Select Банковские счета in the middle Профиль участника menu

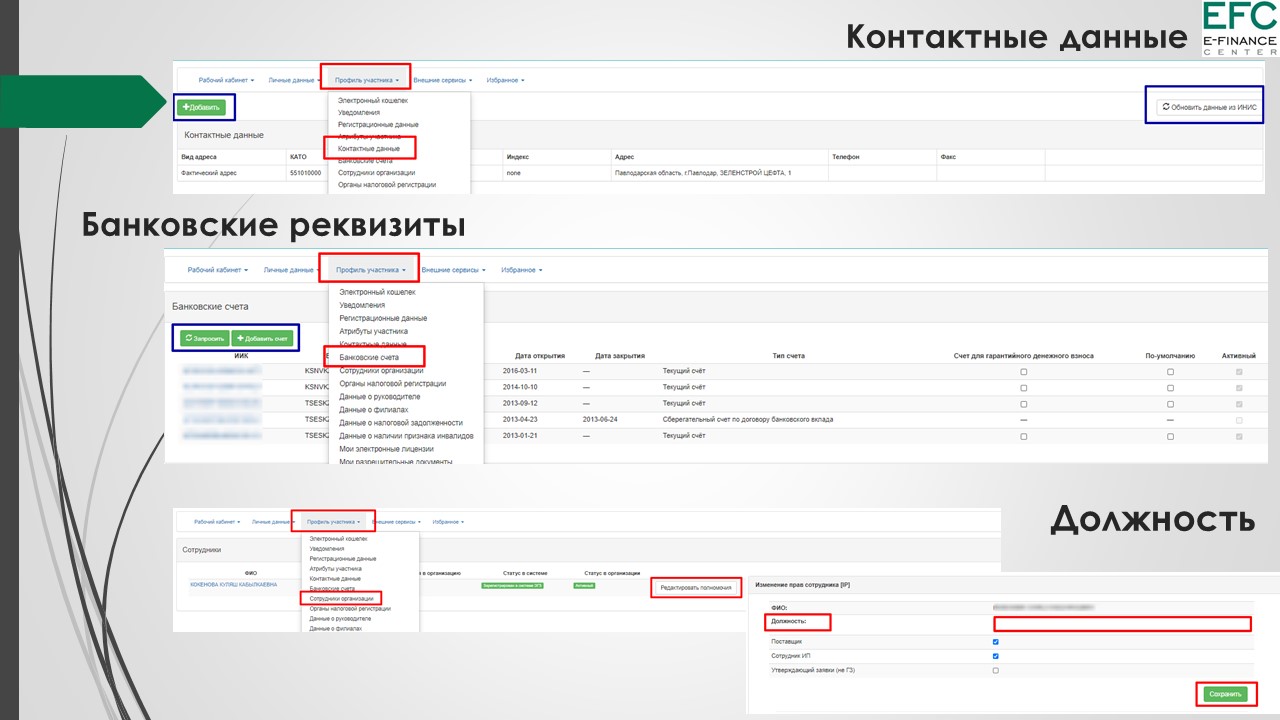369,357
